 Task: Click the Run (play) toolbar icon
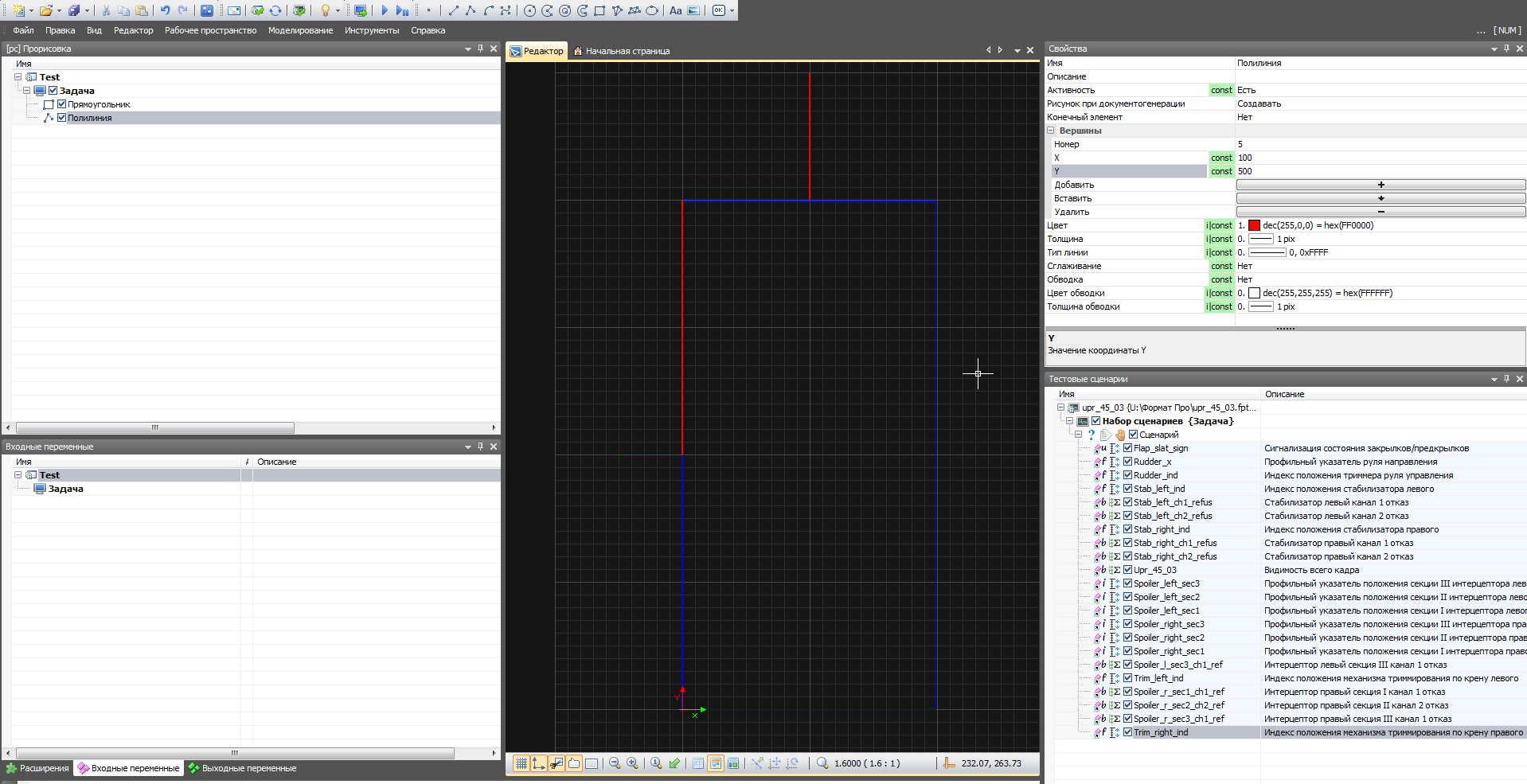click(385, 10)
